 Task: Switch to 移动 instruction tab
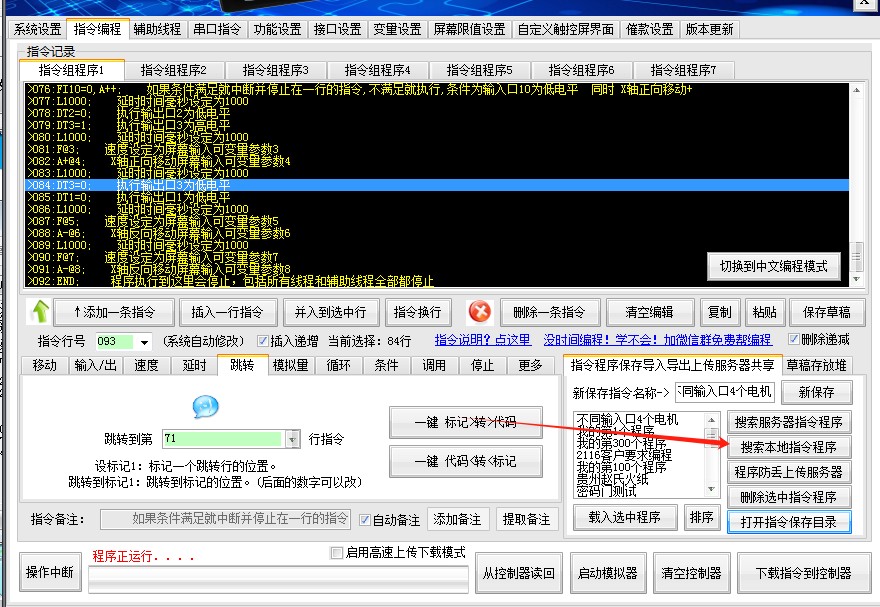[x=44, y=366]
